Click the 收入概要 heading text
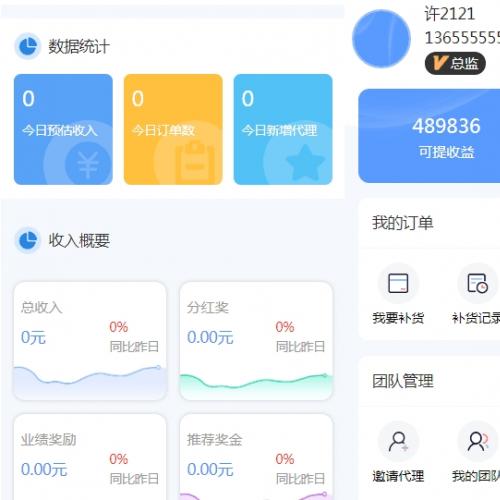This screenshot has width=500, height=500. 79,240
